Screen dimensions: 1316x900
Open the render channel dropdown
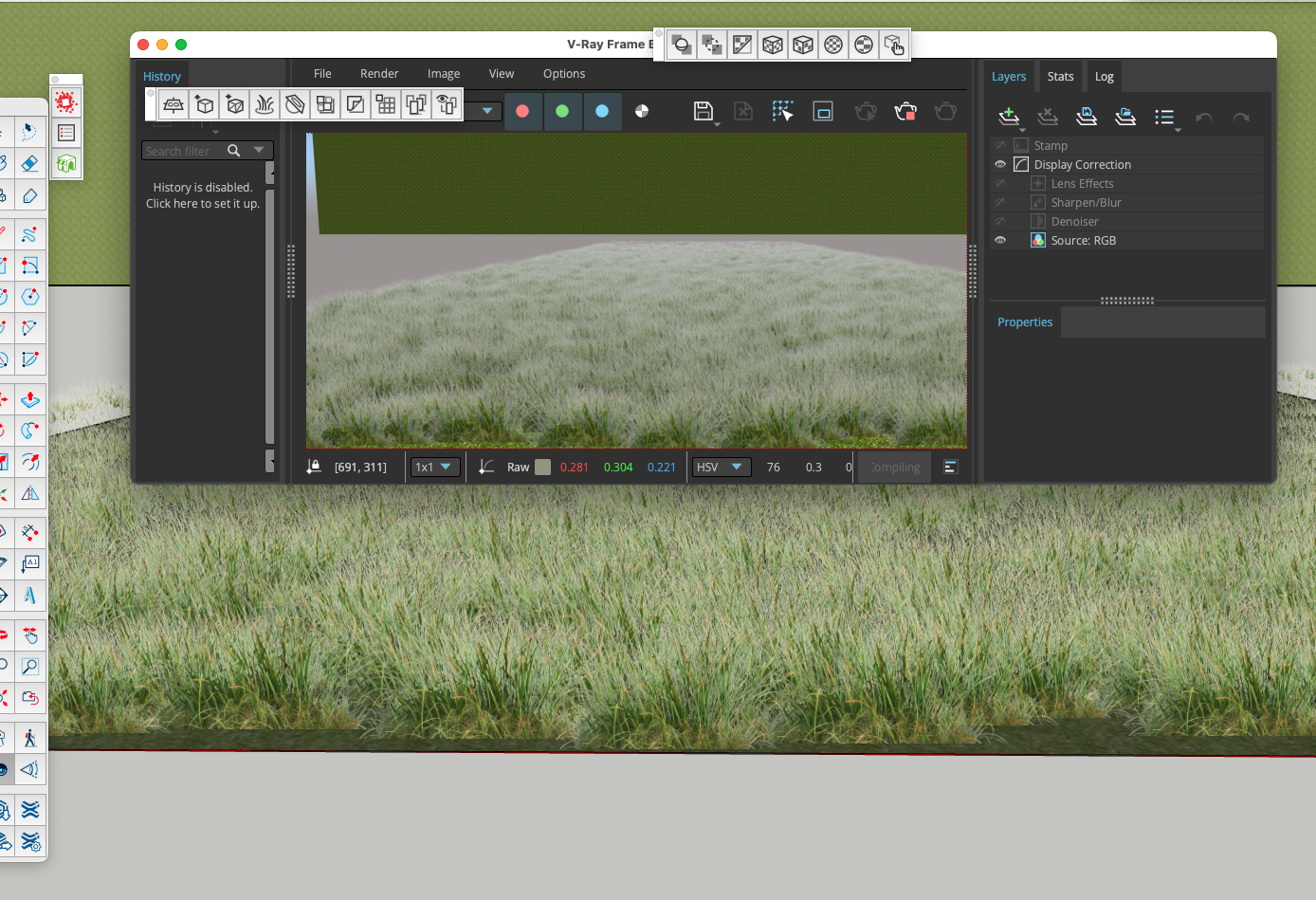tap(486, 111)
